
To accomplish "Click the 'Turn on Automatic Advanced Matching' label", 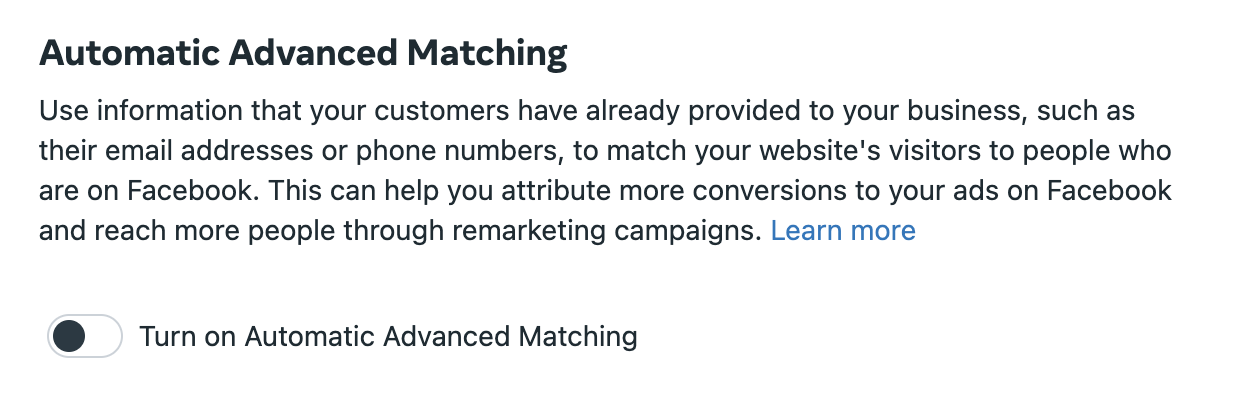I will tap(388, 336).
